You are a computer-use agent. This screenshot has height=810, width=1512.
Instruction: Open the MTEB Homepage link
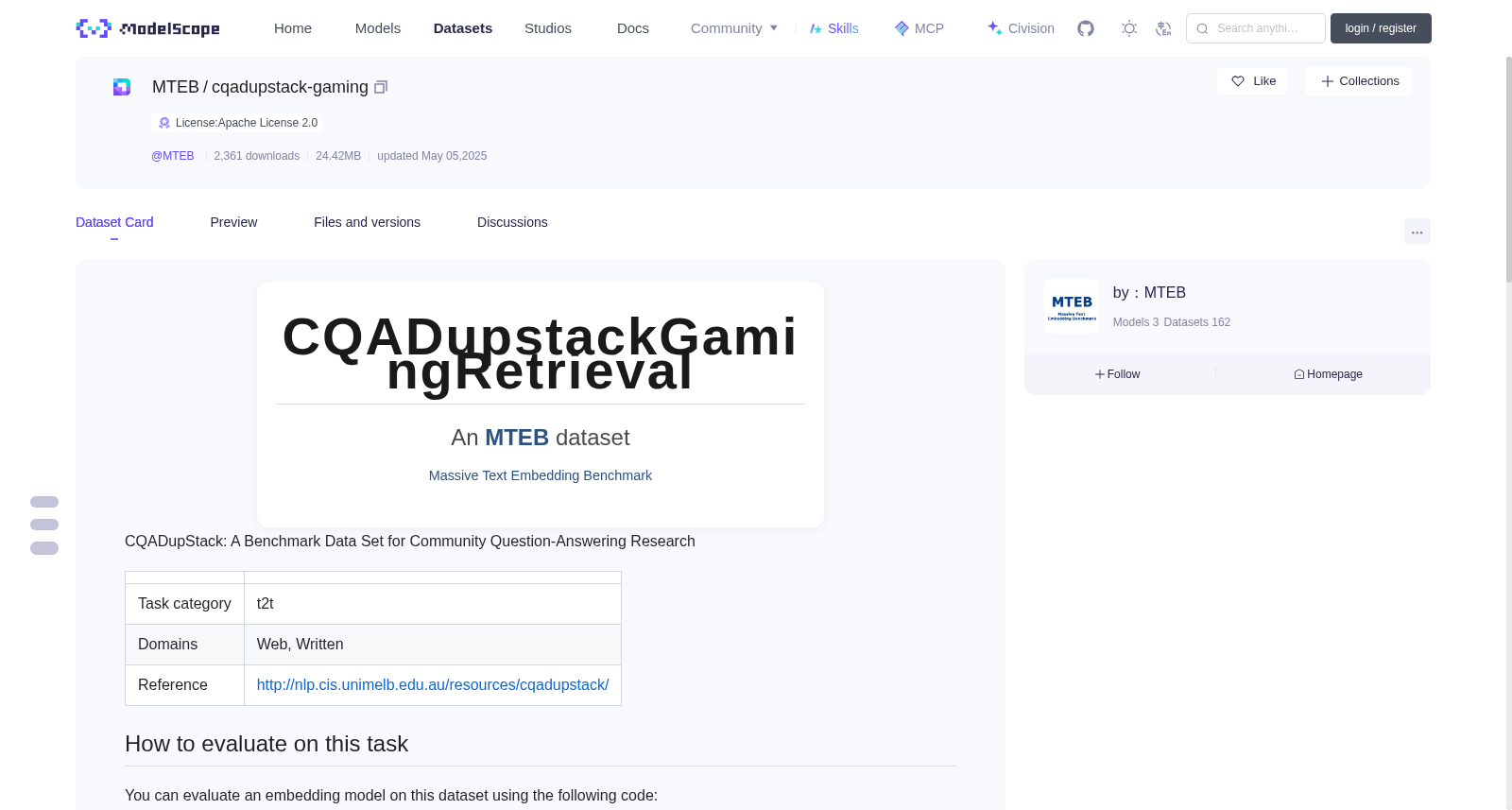(x=1328, y=374)
